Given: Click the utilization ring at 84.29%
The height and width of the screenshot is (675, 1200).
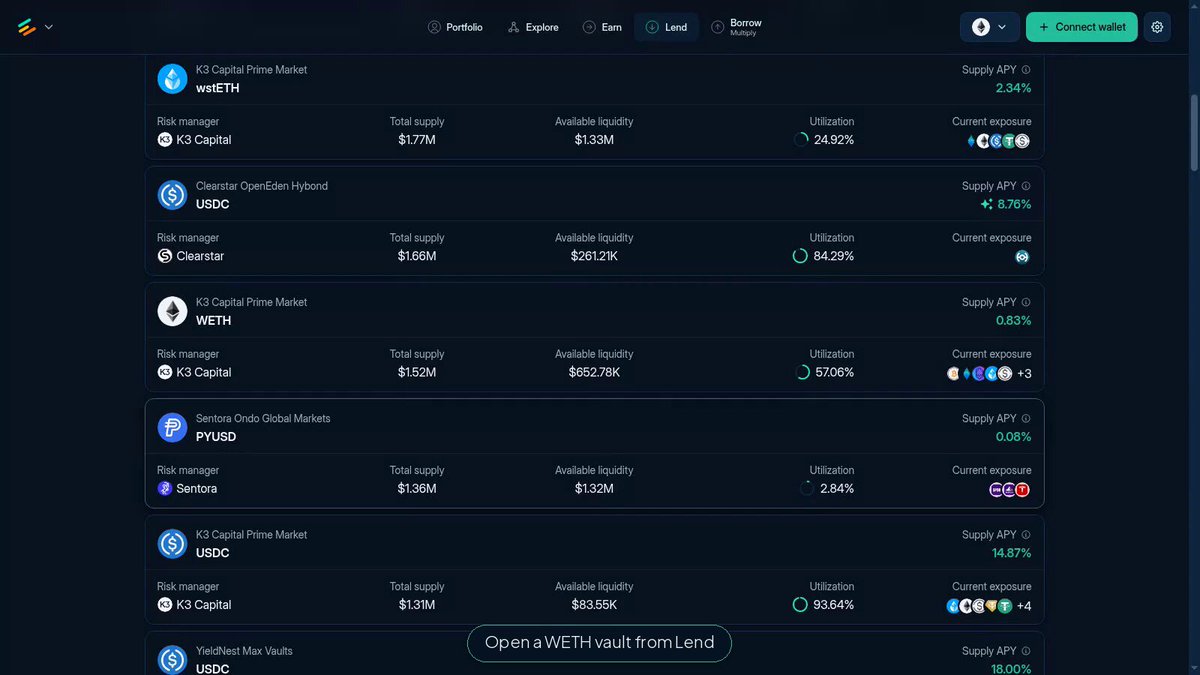Looking at the screenshot, I should click(800, 256).
